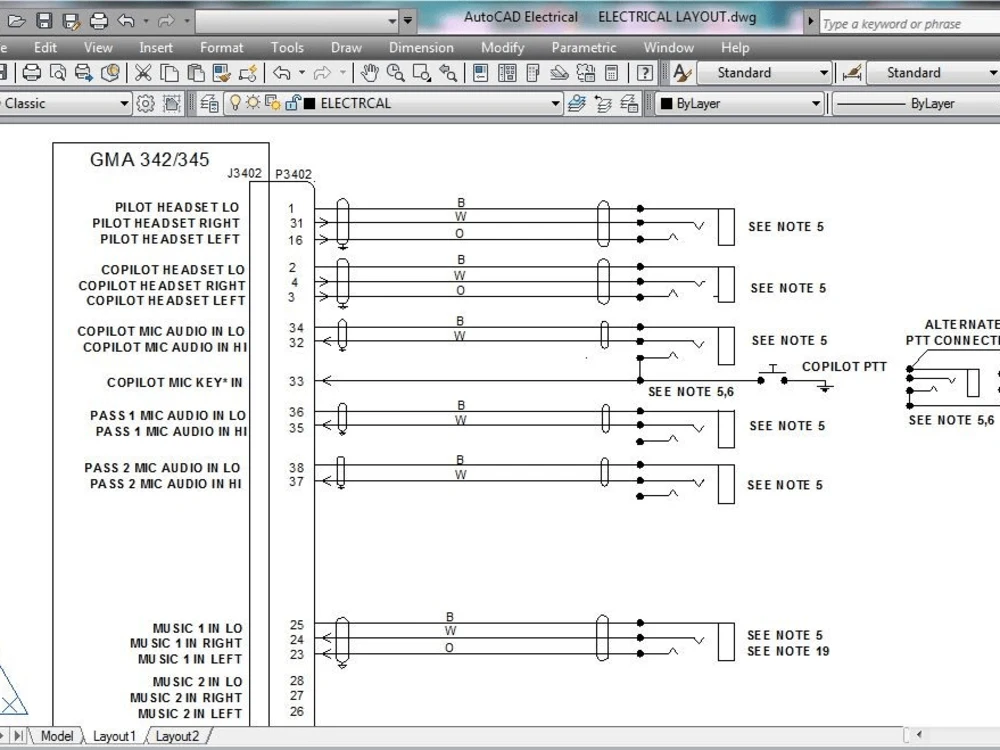Viewport: 1000px width, 750px height.
Task: Select the Zoom Window tool
Action: [422, 72]
